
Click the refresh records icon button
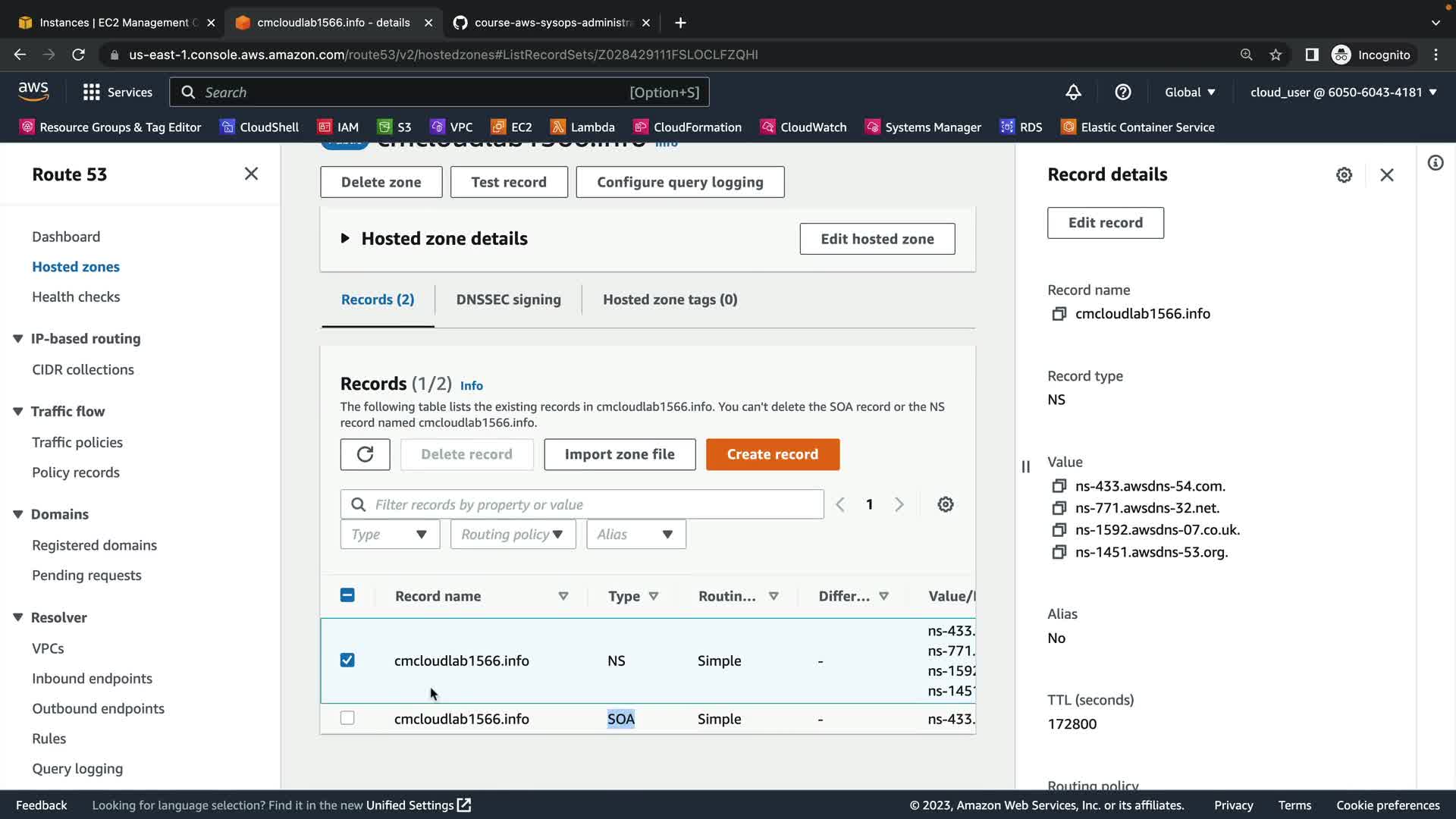[x=365, y=454]
